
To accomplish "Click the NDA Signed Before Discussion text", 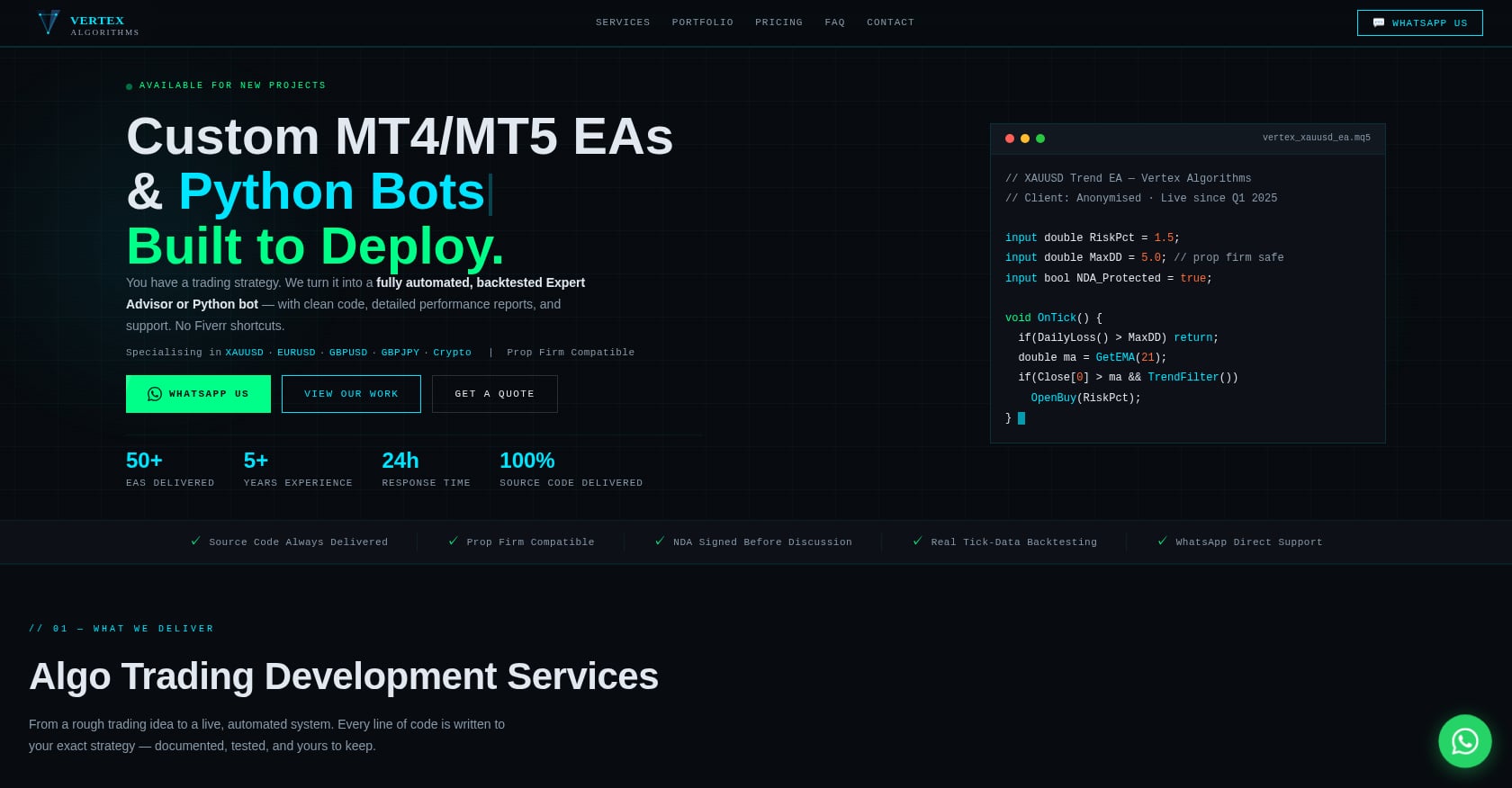I will point(762,542).
